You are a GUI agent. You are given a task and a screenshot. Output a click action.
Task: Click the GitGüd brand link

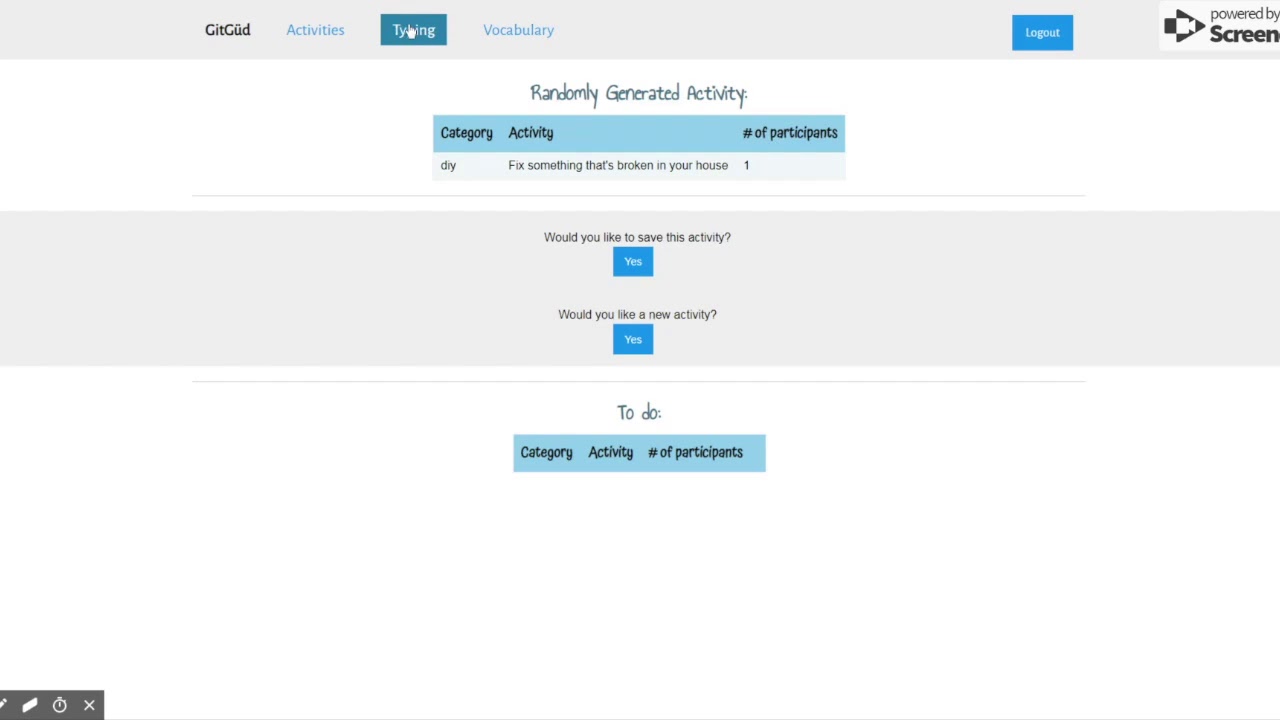228,30
